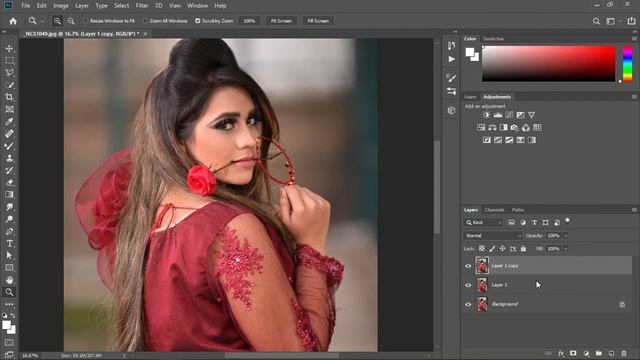This screenshot has height=360, width=640.
Task: Switch to the Channels tab
Action: (495, 210)
